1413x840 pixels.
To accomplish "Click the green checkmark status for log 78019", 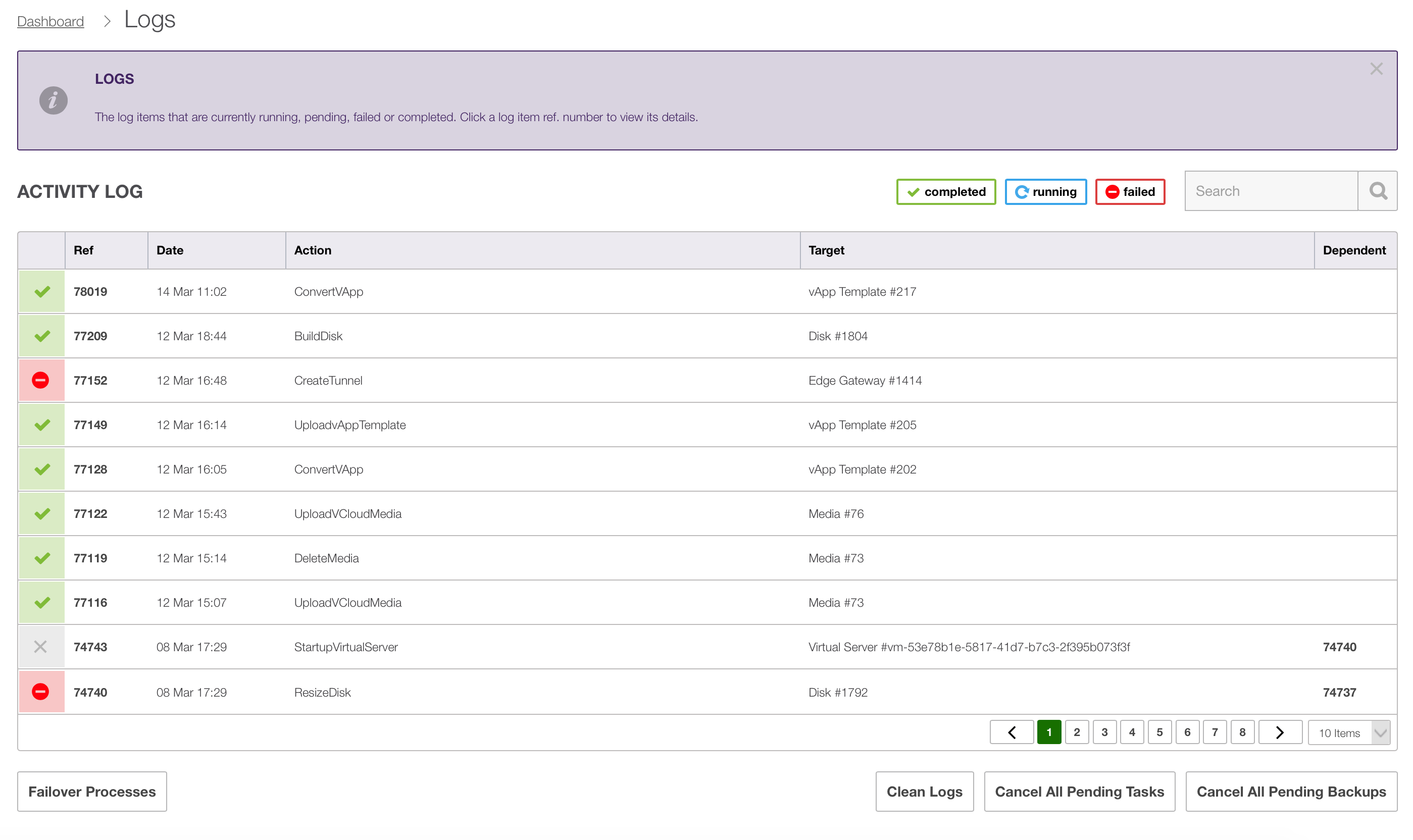I will 41,291.
